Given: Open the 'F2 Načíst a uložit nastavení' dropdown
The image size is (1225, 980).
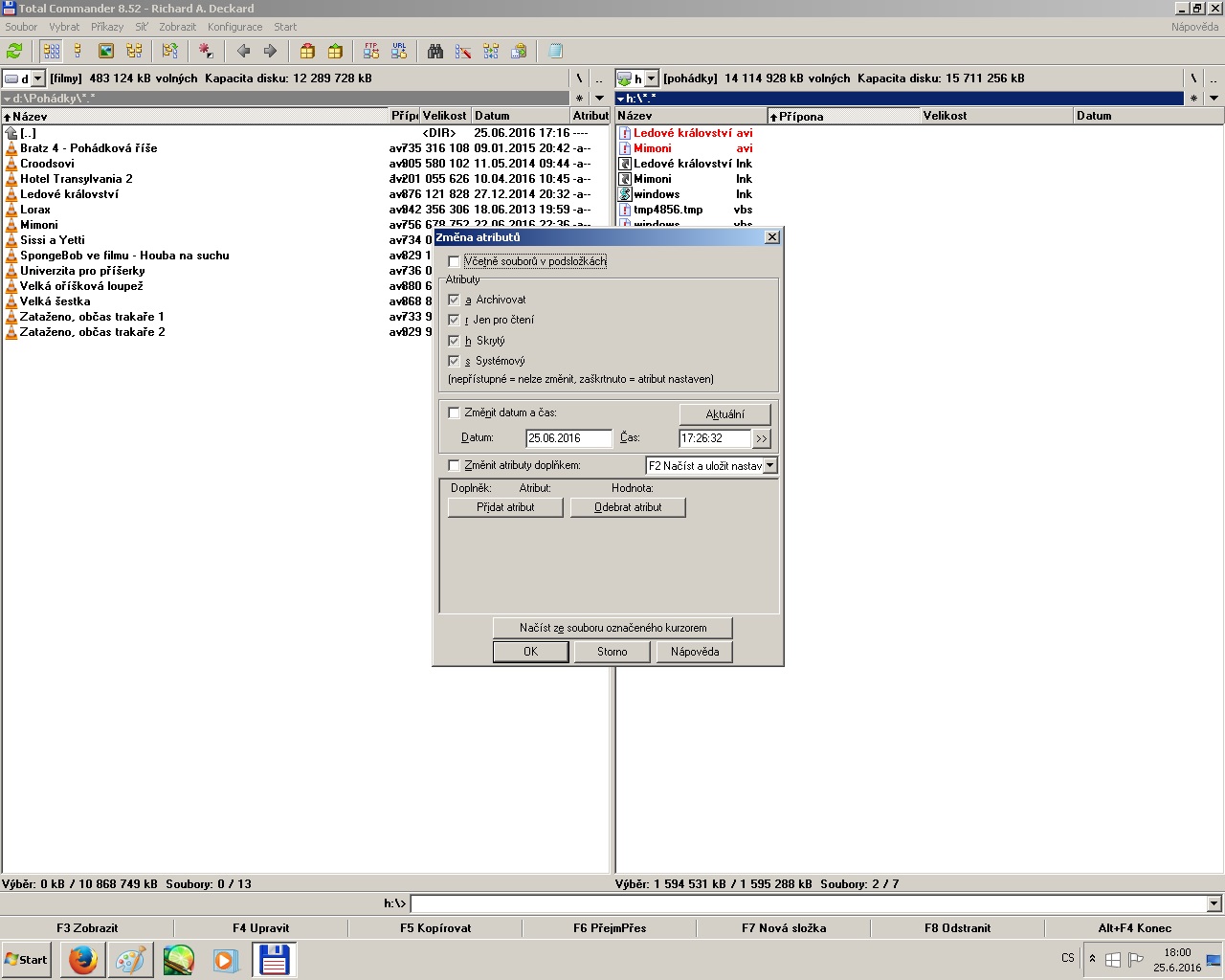Looking at the screenshot, I should pos(770,465).
